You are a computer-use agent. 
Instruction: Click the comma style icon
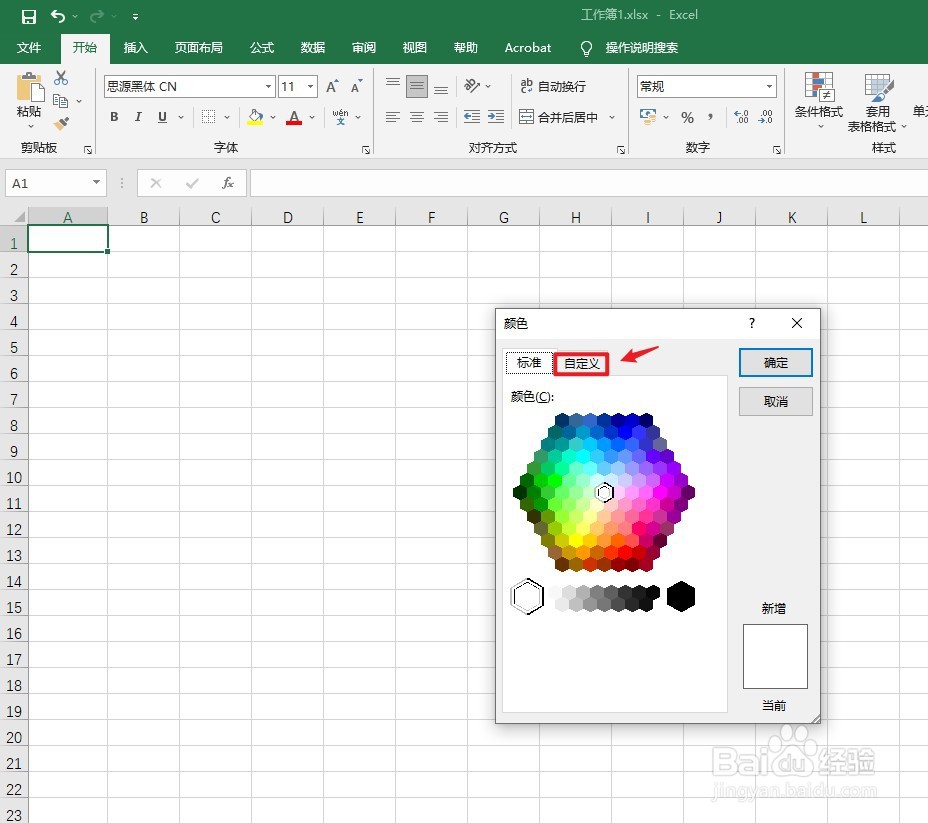click(710, 117)
